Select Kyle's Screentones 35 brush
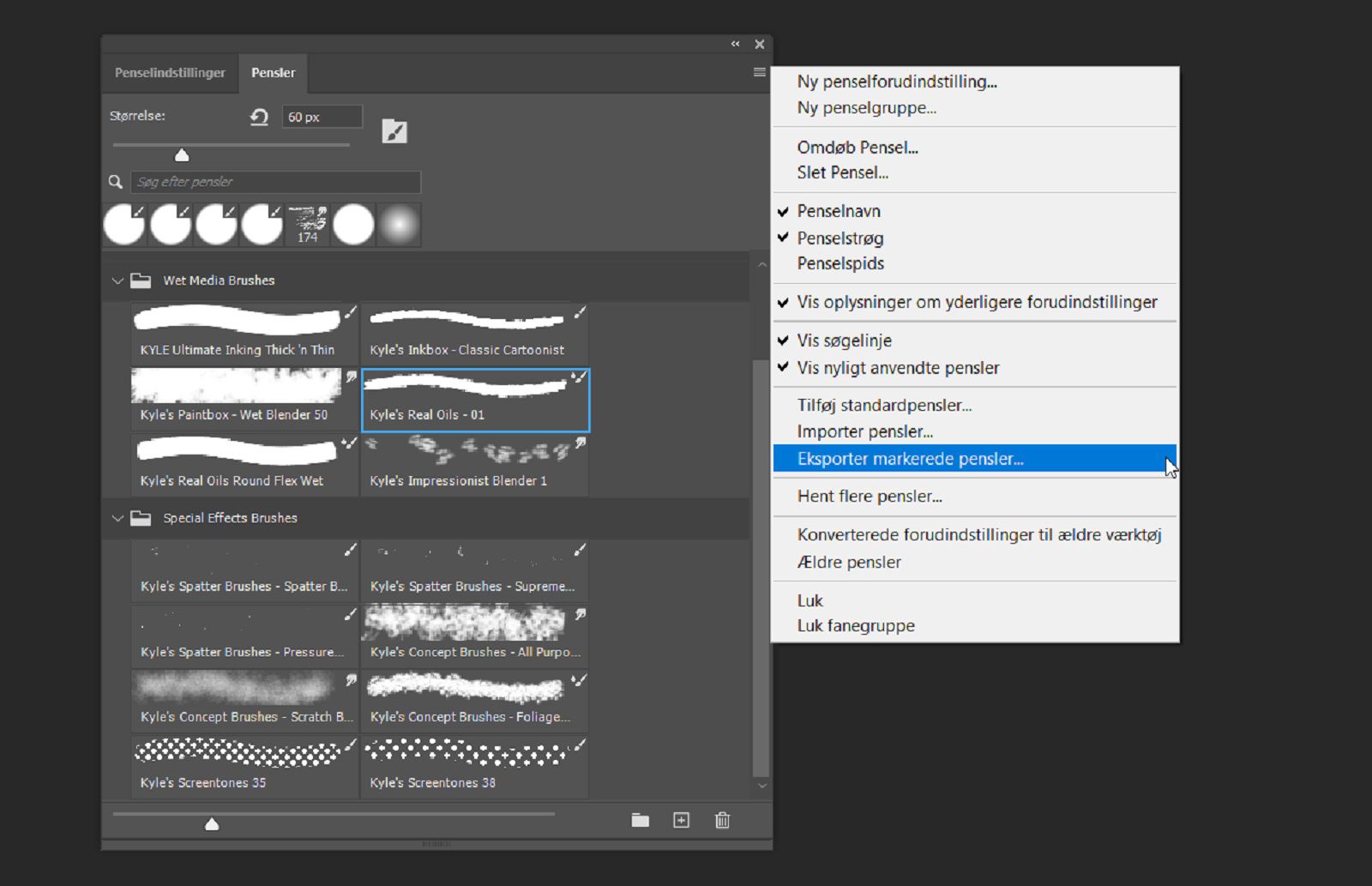 click(x=244, y=767)
